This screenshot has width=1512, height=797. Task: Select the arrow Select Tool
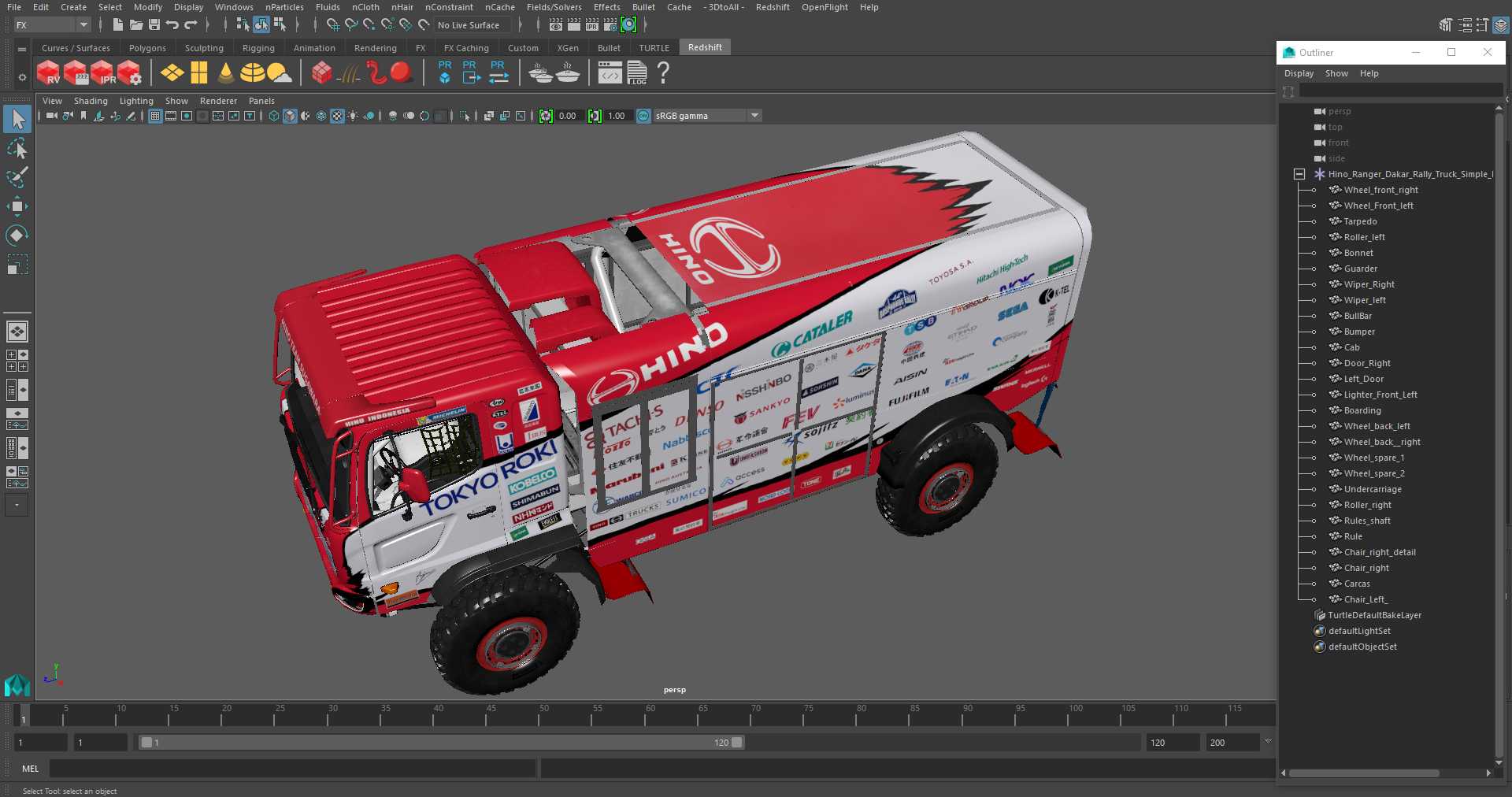click(17, 120)
